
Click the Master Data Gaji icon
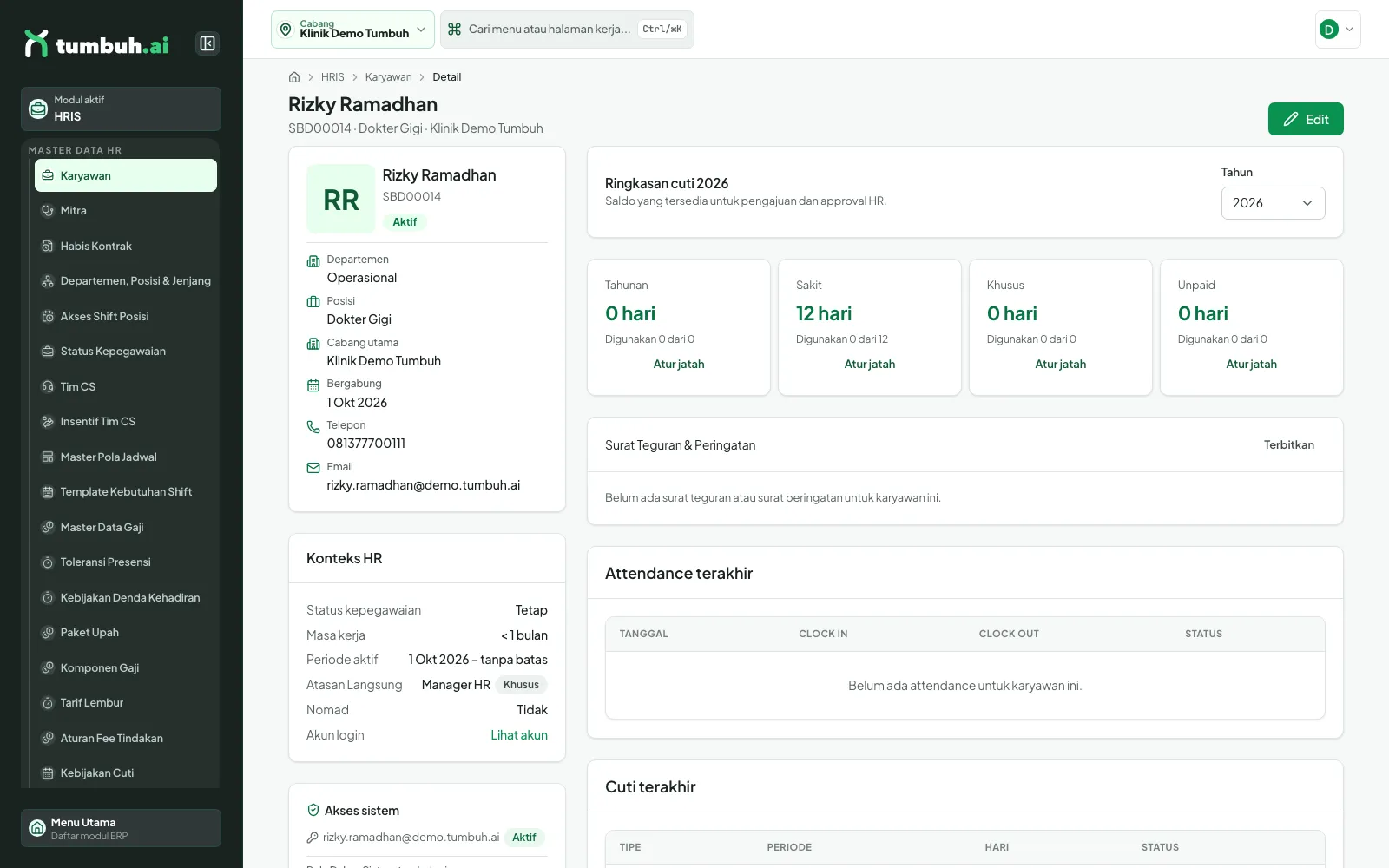(48, 527)
